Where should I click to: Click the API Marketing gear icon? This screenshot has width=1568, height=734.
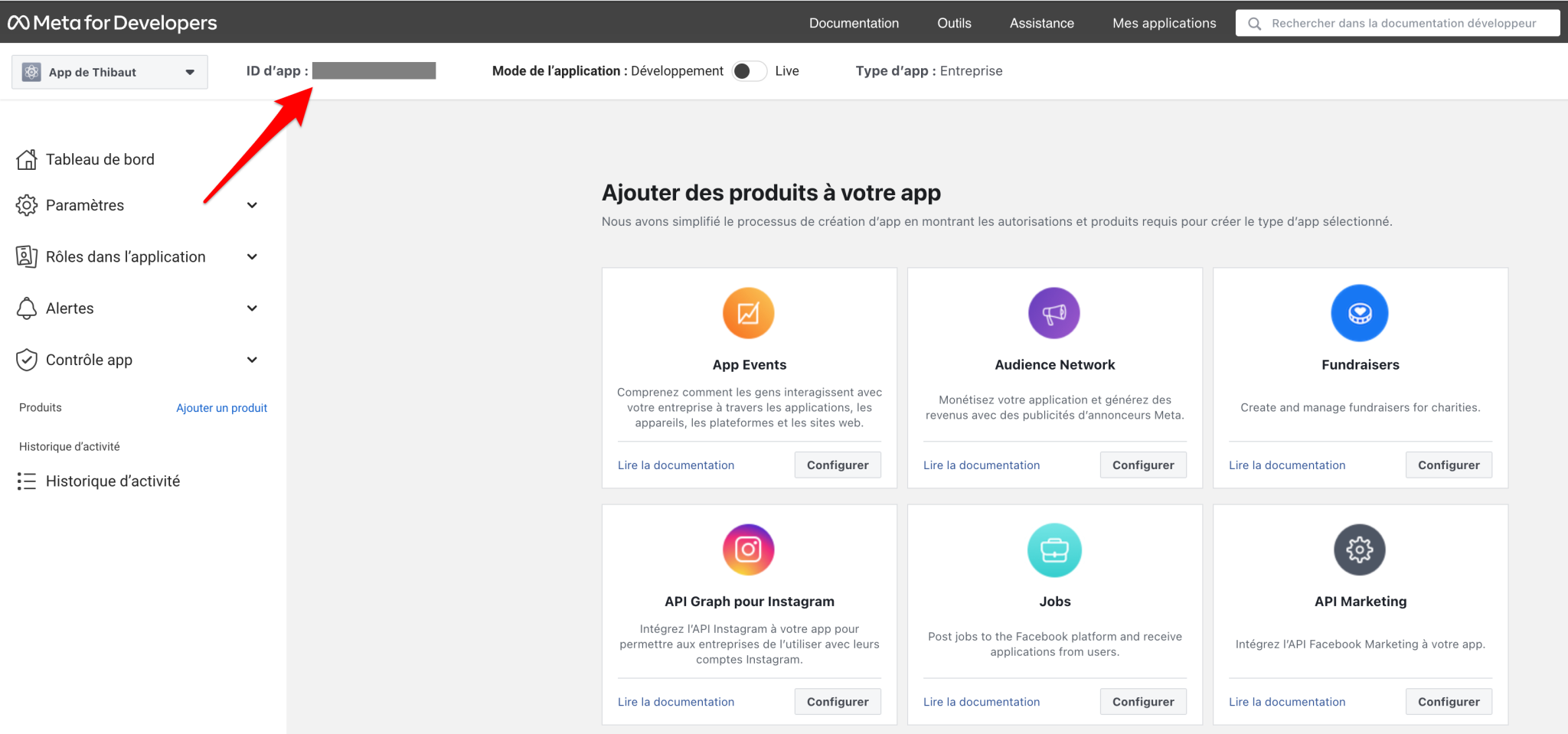pyautogui.click(x=1360, y=550)
